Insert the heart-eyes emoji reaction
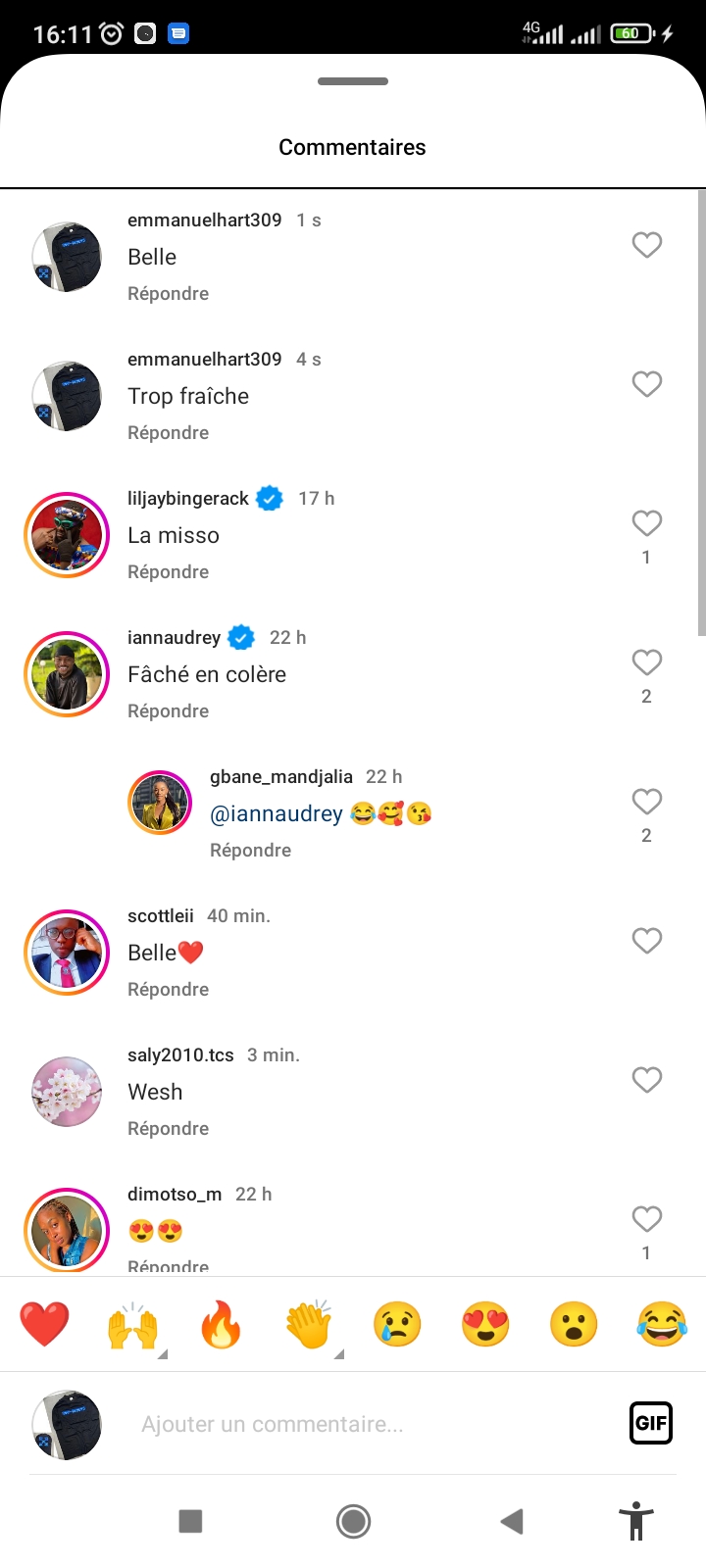Image resolution: width=706 pixels, height=1568 pixels. (x=485, y=1324)
